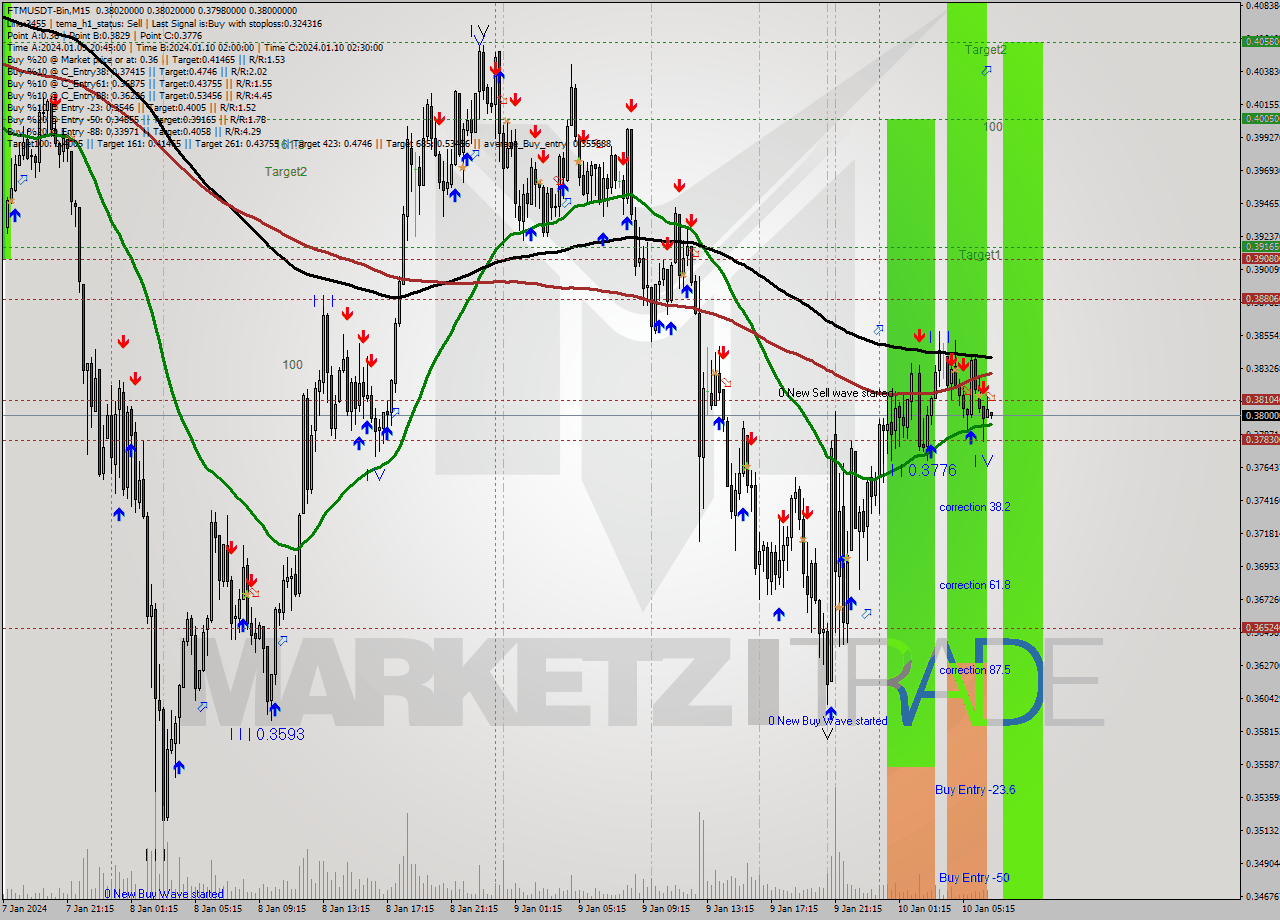Viewport: 1280px width, 920px height.
Task: Select the 'Buy Entry -50' label
Action: 974,878
